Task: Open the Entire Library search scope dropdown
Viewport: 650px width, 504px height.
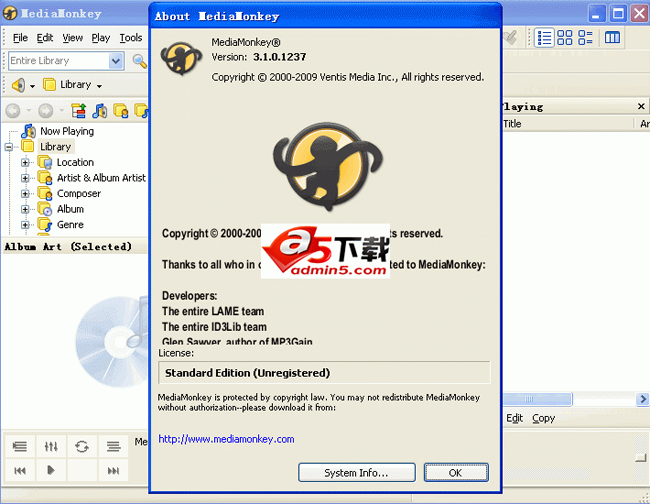Action: coord(116,61)
